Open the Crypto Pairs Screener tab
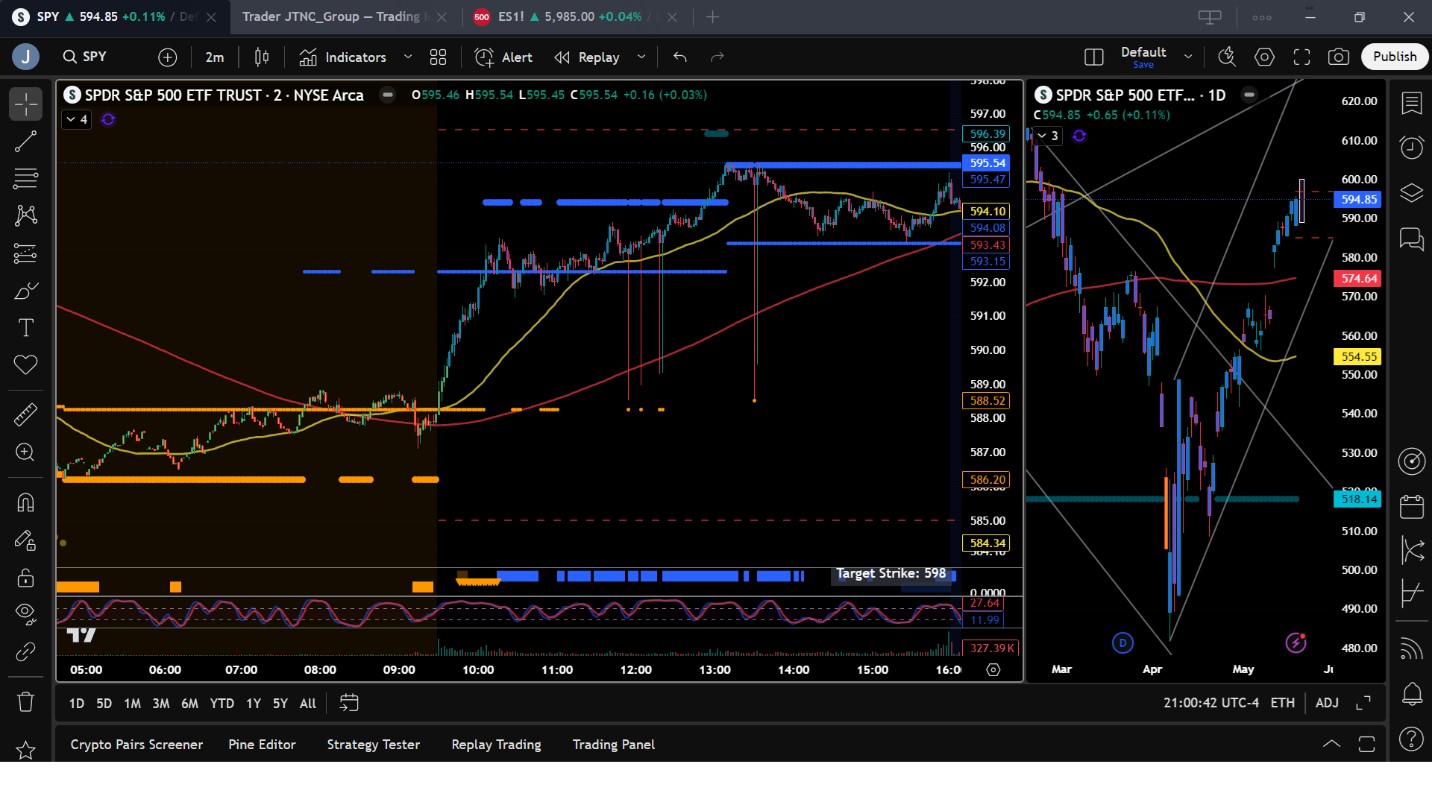 pos(136,744)
